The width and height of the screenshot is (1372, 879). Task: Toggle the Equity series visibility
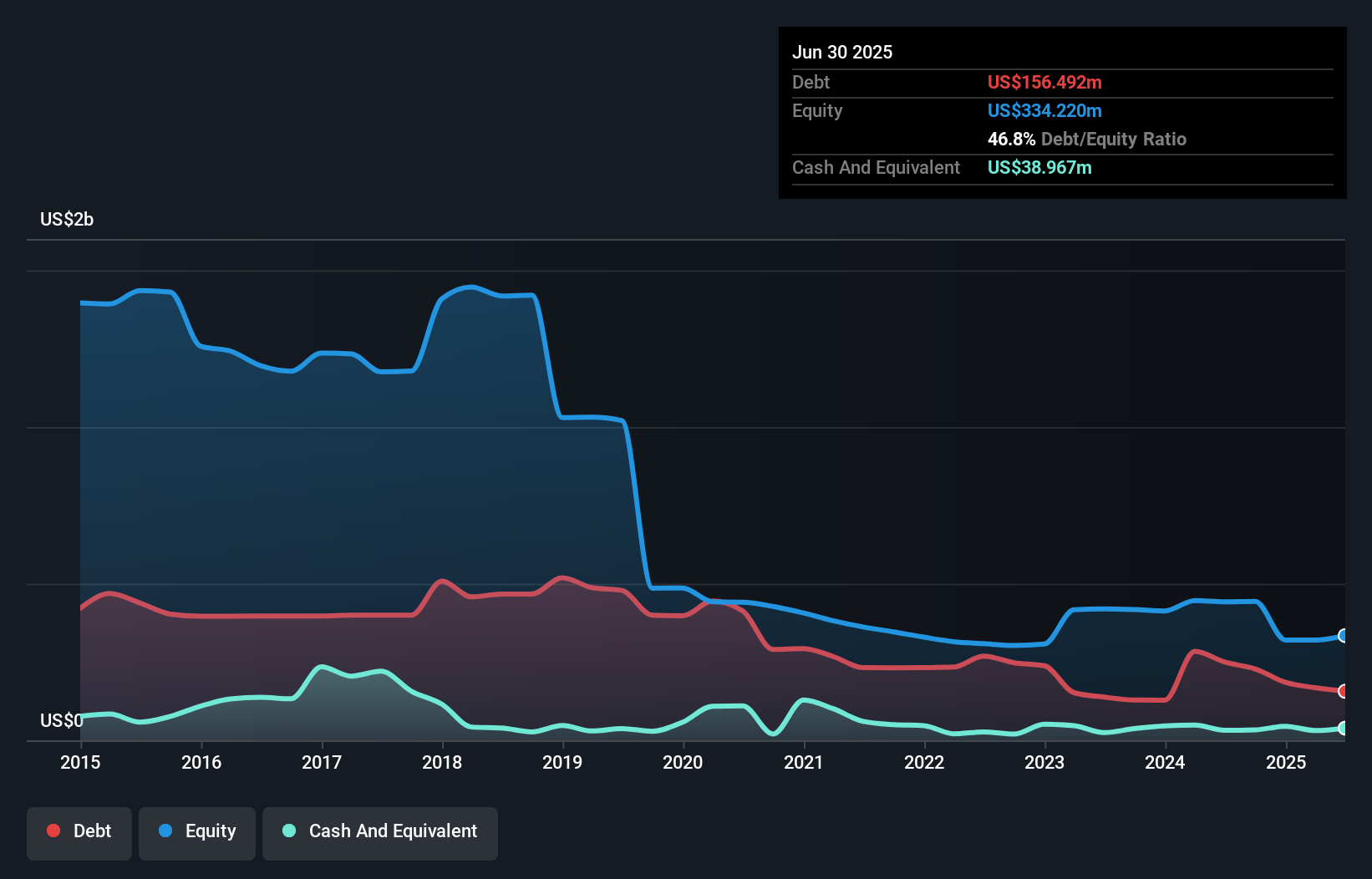(x=196, y=831)
